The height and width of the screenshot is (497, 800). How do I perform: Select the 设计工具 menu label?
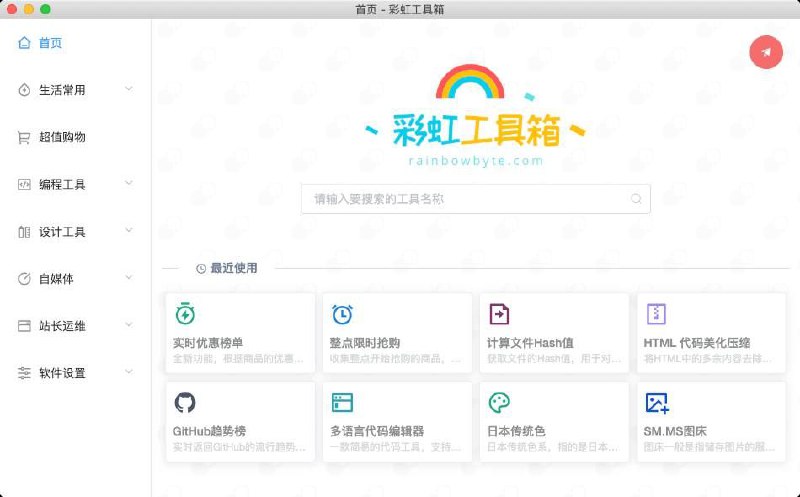point(62,232)
